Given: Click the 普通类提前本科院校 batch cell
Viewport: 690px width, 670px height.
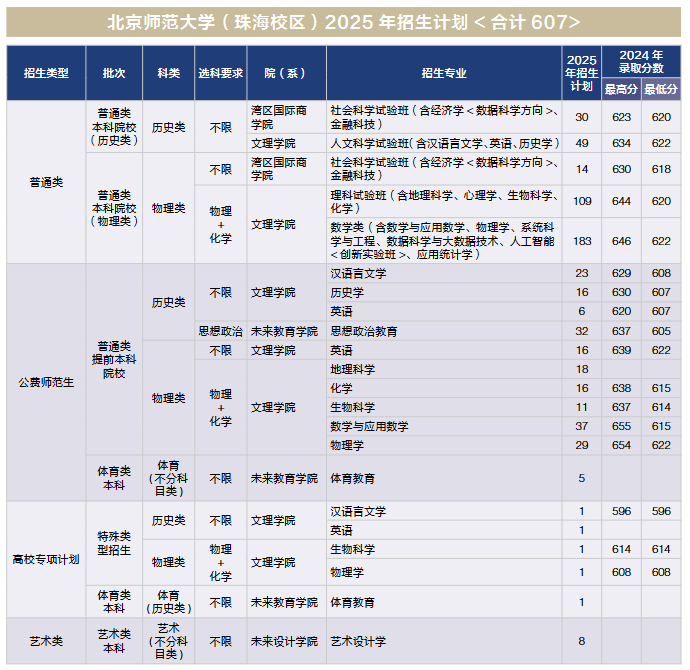Looking at the screenshot, I should click(114, 359).
